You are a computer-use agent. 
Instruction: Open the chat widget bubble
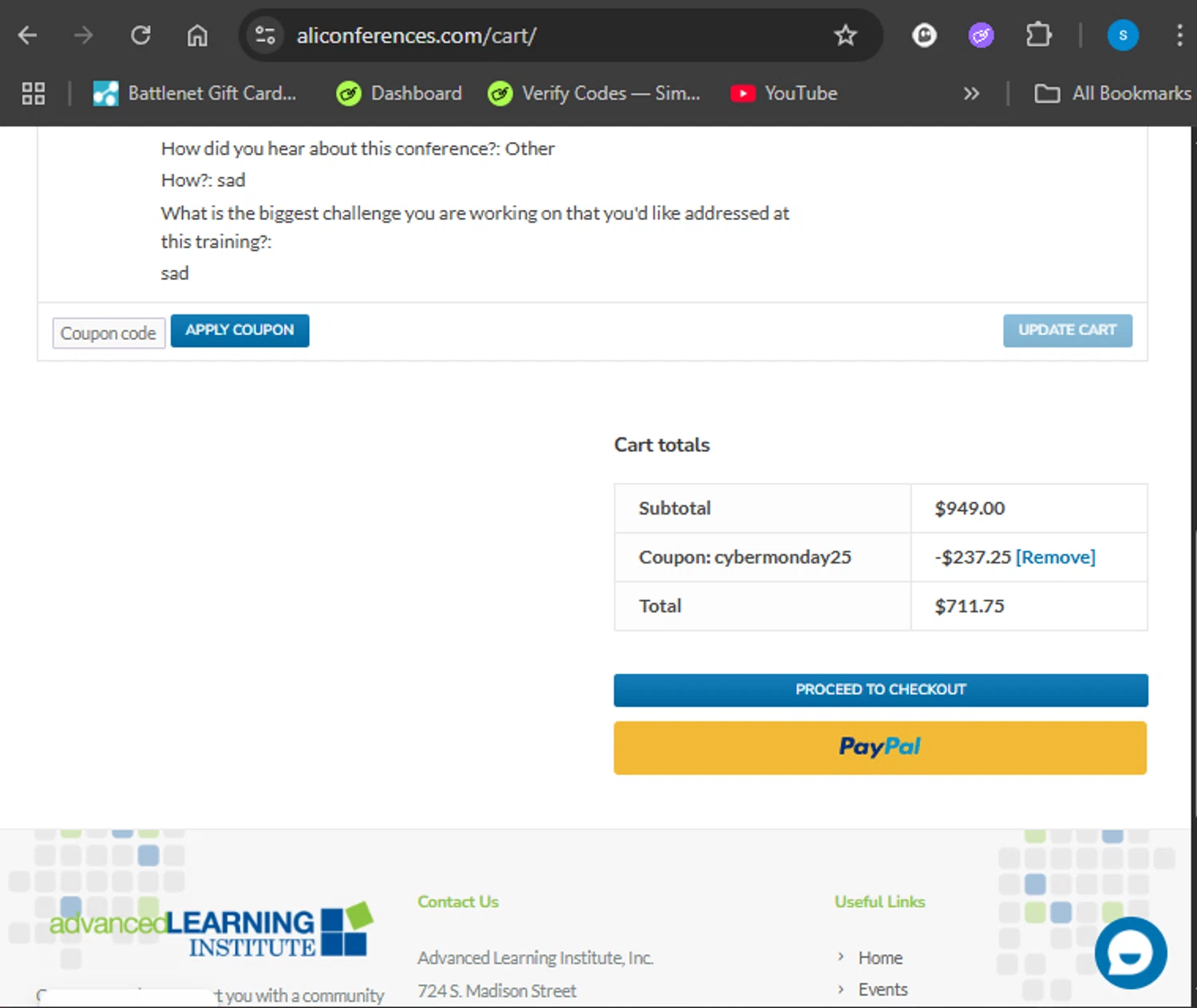click(x=1131, y=953)
